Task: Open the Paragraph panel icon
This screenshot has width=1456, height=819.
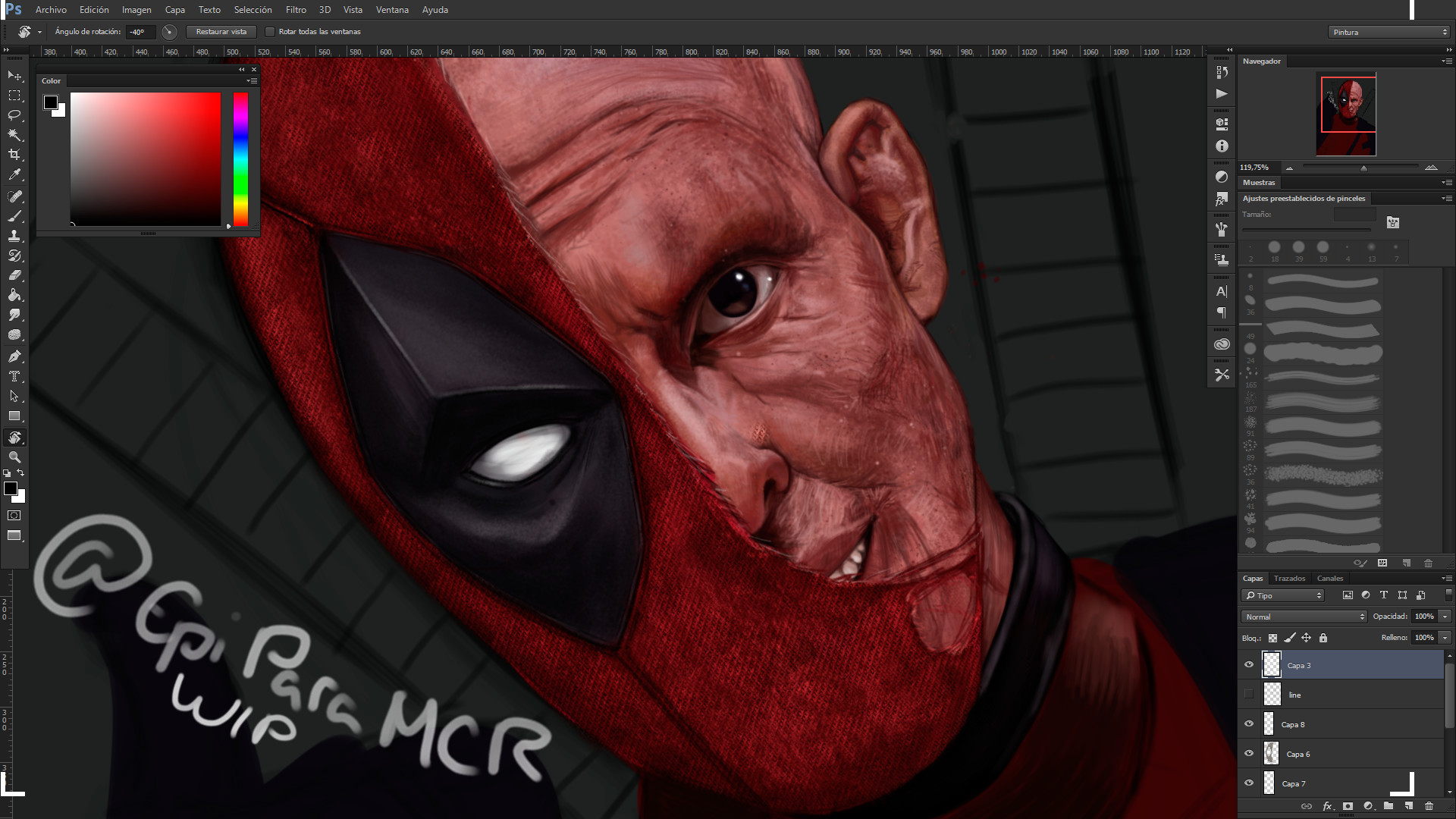Action: [x=1222, y=313]
